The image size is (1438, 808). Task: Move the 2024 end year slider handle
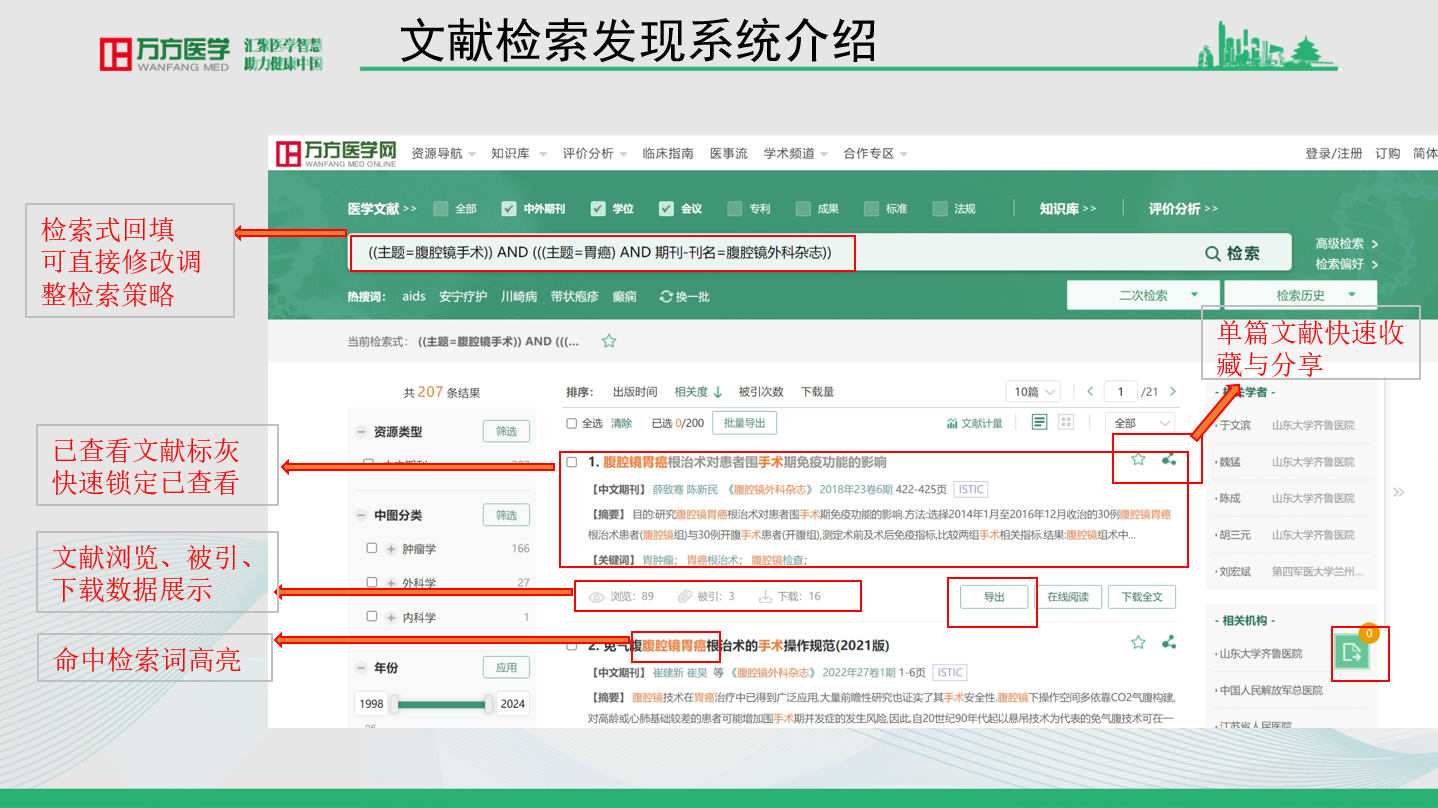click(491, 704)
